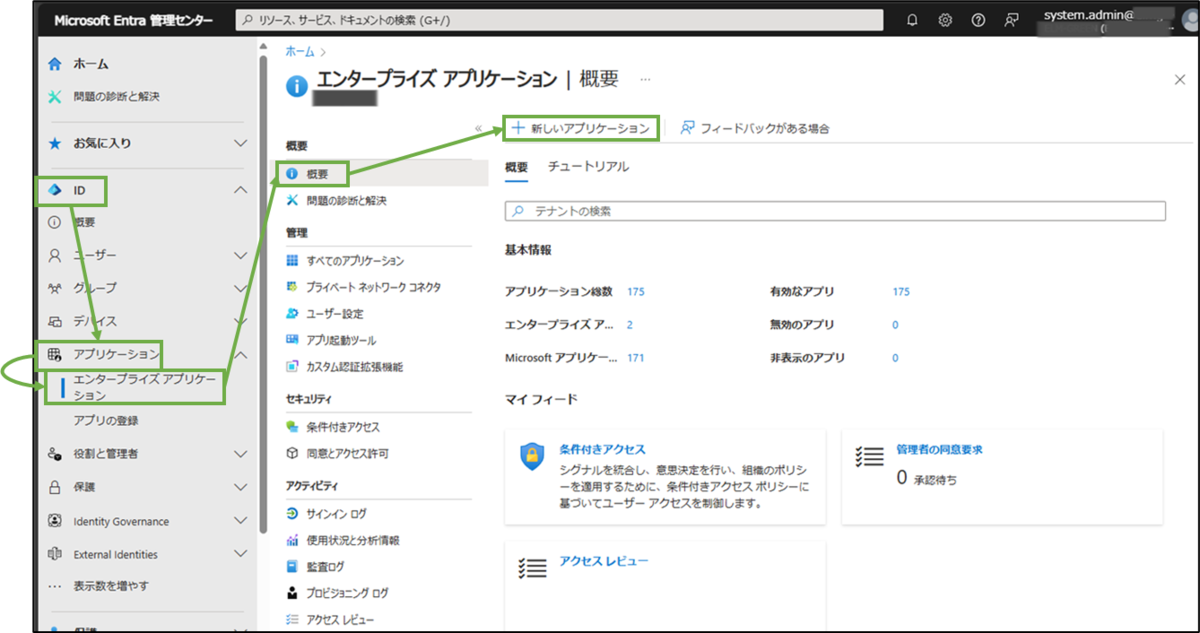Click the top resource search box
The image size is (1200, 633).
(x=560, y=20)
